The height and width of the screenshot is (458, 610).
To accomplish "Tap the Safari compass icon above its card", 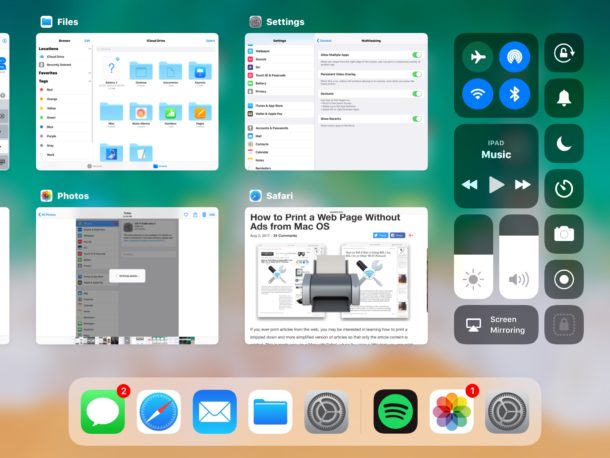I will tap(255, 196).
